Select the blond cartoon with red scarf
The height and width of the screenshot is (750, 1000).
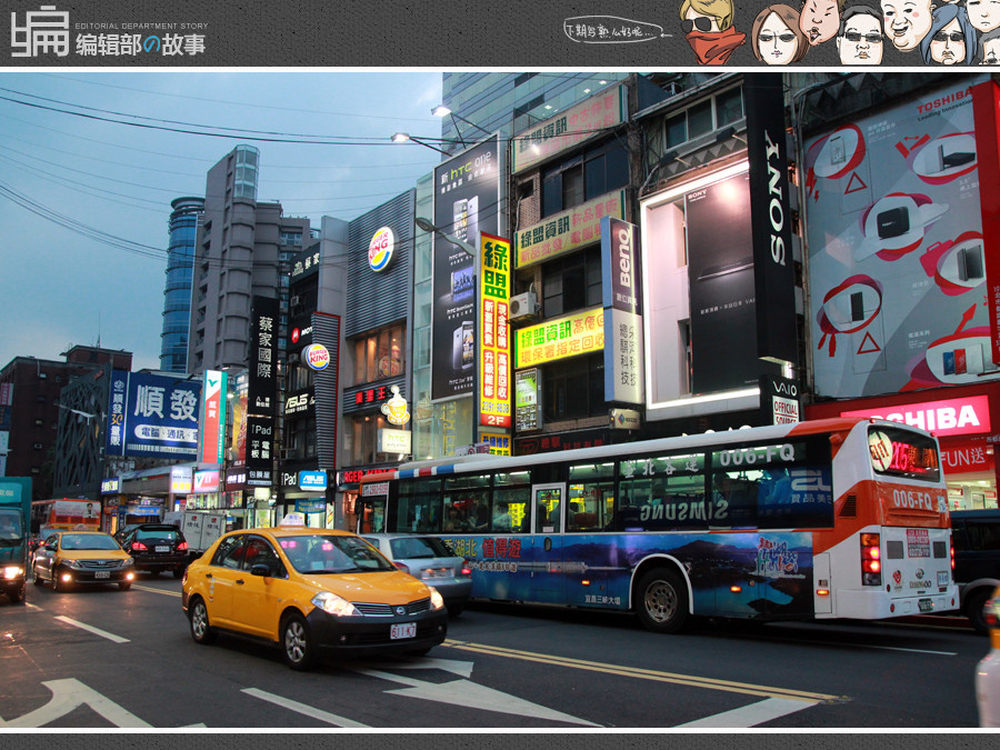tap(710, 32)
